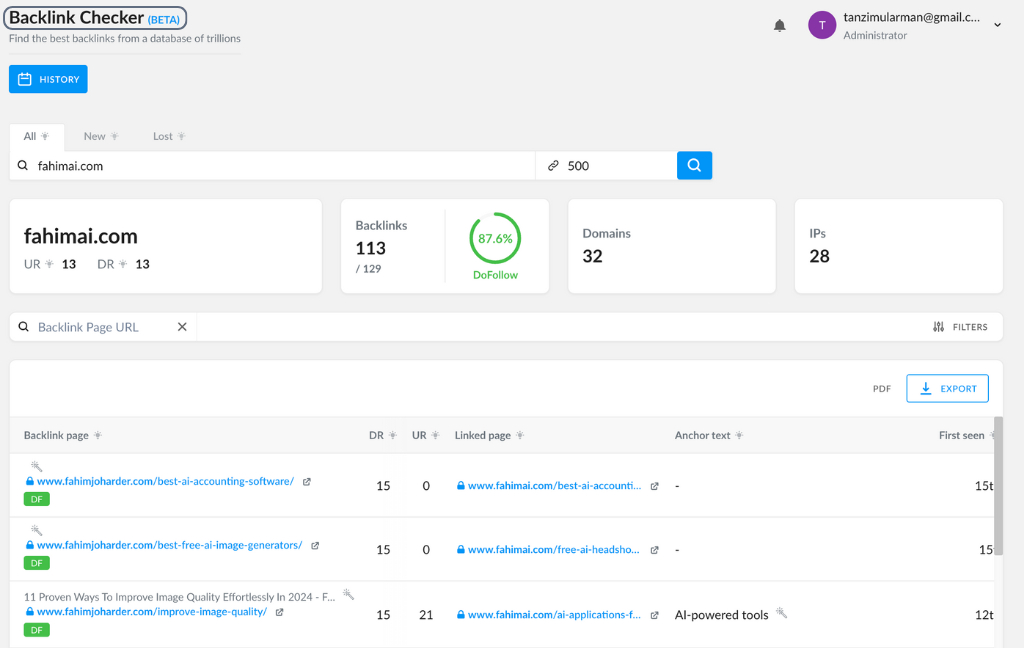This screenshot has width=1024, height=648.
Task: Open the Filters panel
Action: point(960,327)
